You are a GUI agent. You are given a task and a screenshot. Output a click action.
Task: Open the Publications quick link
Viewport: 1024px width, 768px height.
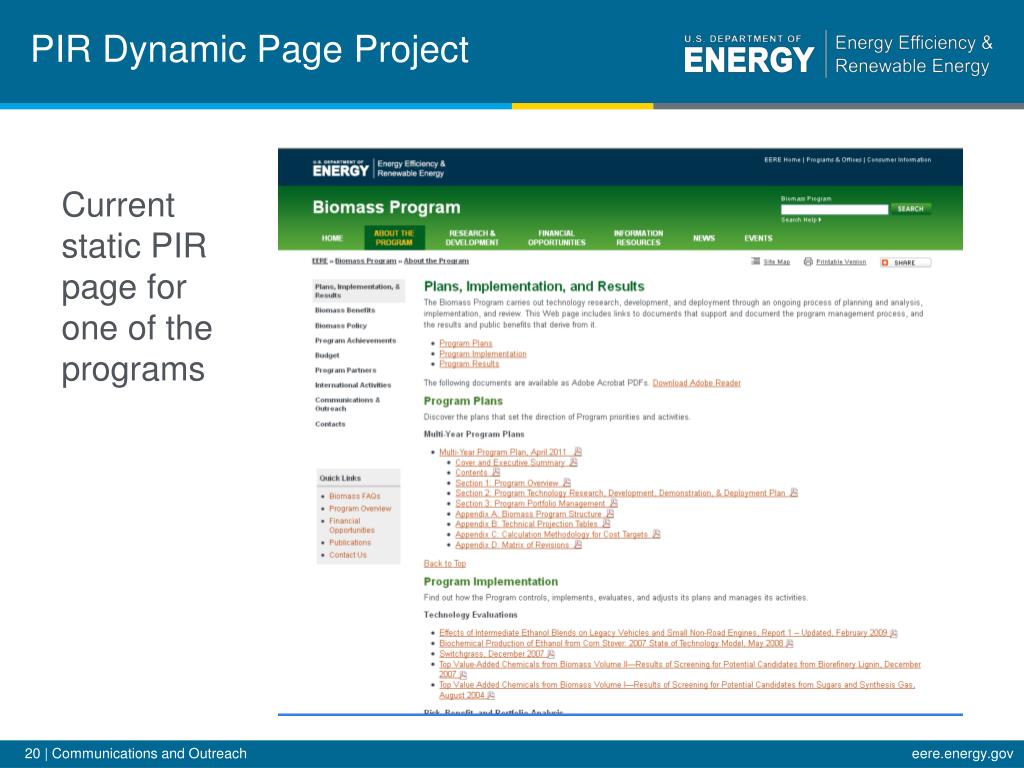coord(350,543)
